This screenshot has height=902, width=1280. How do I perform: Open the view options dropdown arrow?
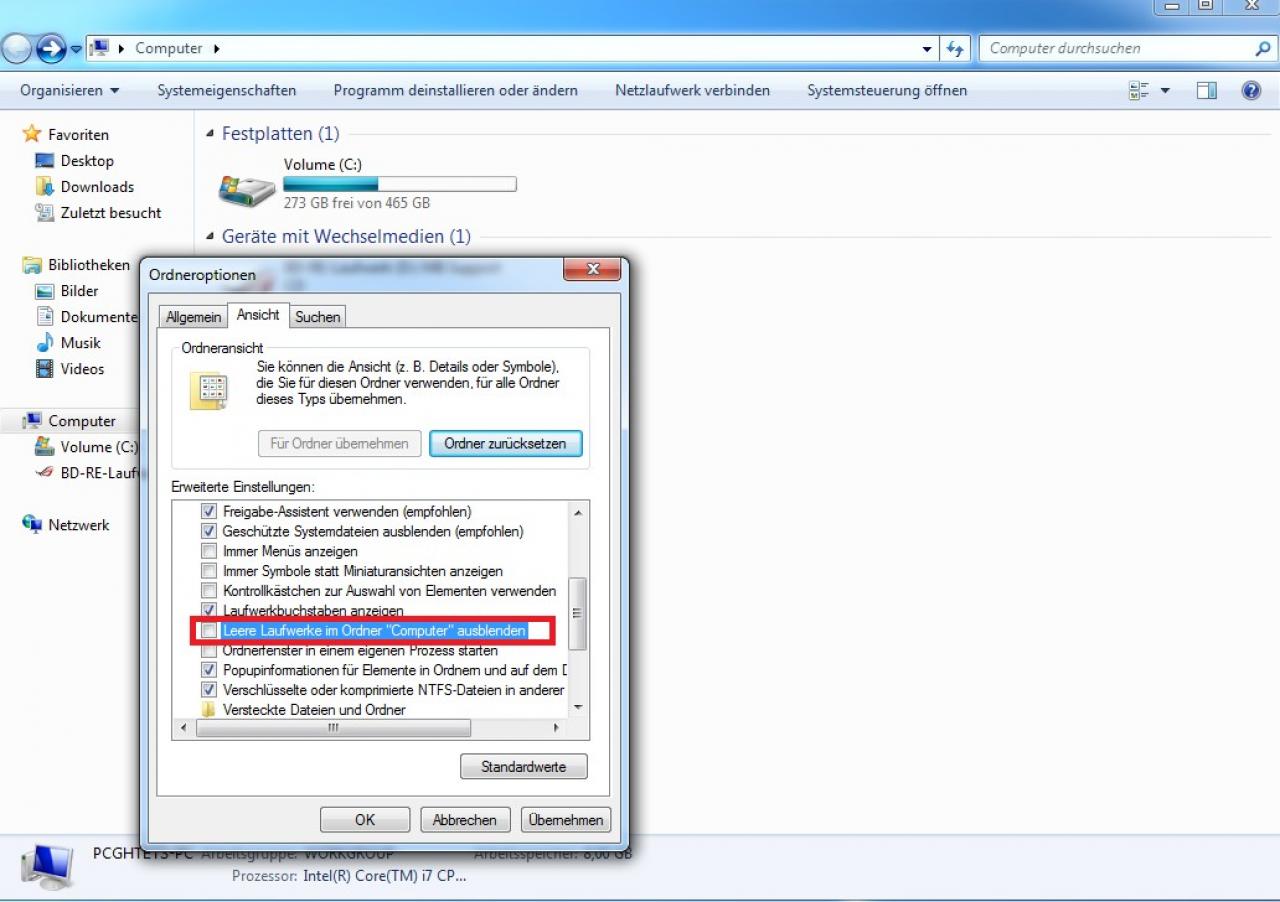coord(1165,90)
